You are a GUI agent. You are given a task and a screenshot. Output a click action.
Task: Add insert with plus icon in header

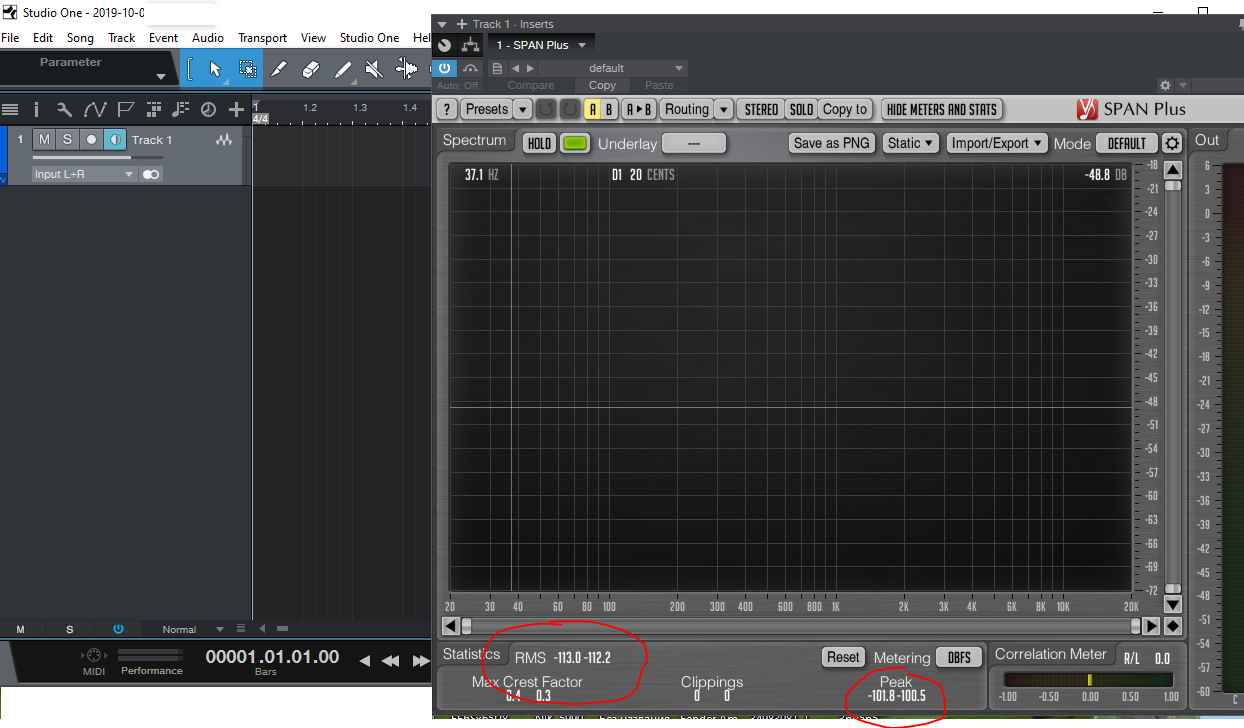point(461,24)
